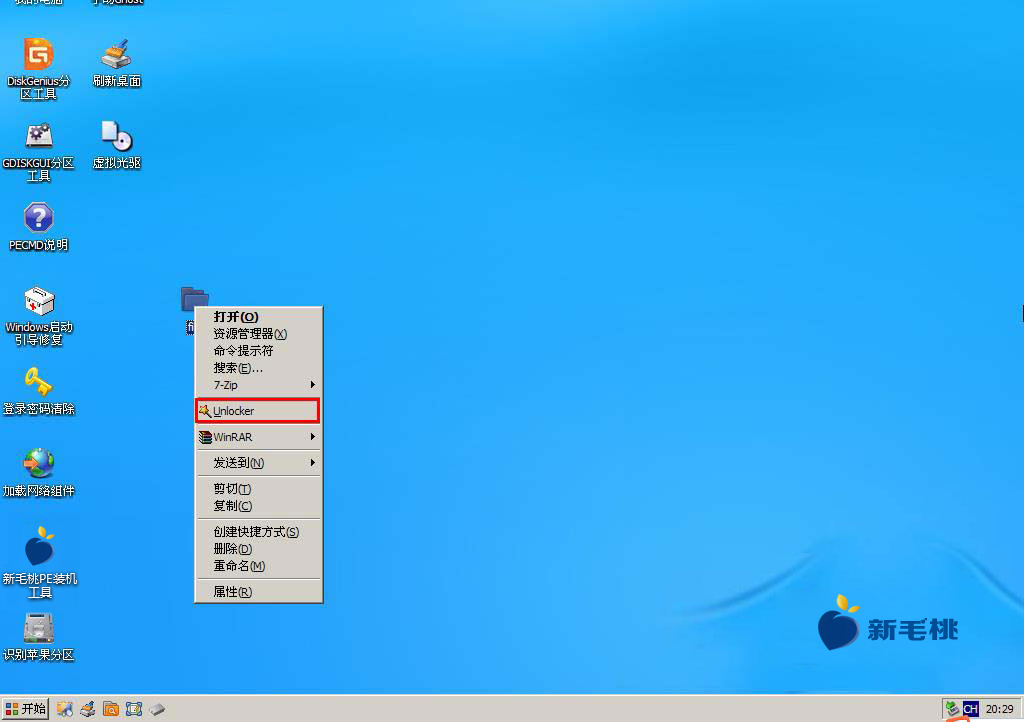
Task: Click the PECMD说明 help icon
Action: click(39, 227)
